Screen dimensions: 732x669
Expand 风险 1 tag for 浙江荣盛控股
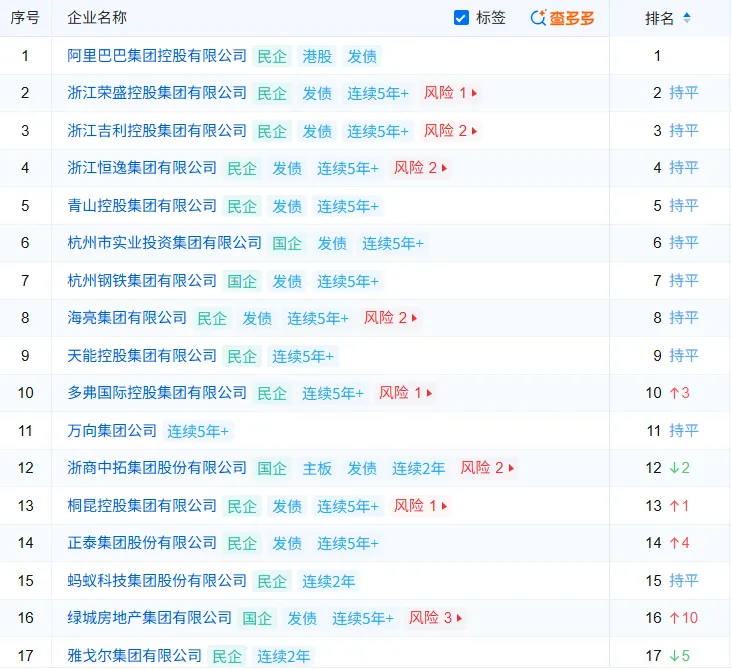click(x=450, y=93)
